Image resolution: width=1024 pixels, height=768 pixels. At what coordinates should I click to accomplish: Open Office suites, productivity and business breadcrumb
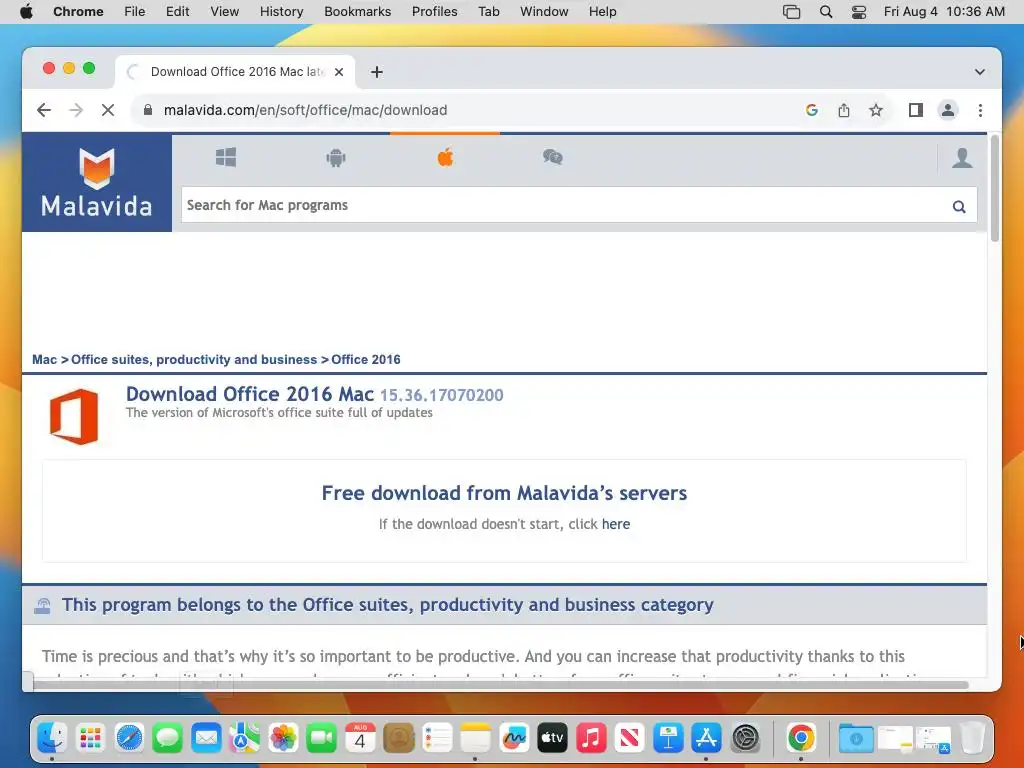point(194,360)
